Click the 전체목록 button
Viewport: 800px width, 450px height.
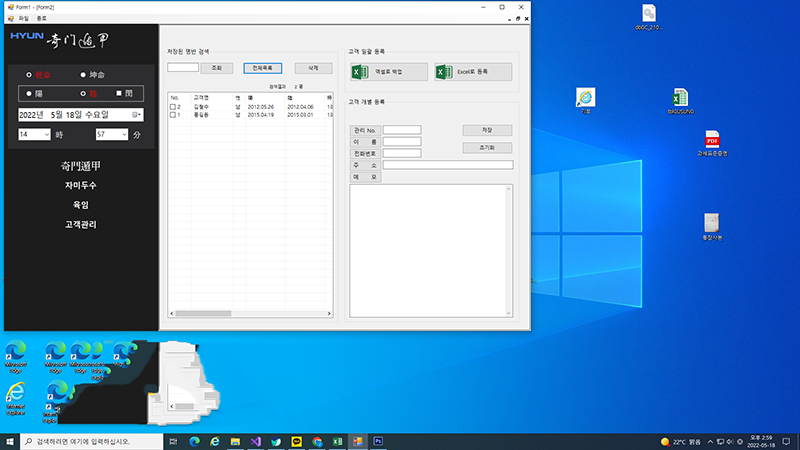(x=263, y=68)
